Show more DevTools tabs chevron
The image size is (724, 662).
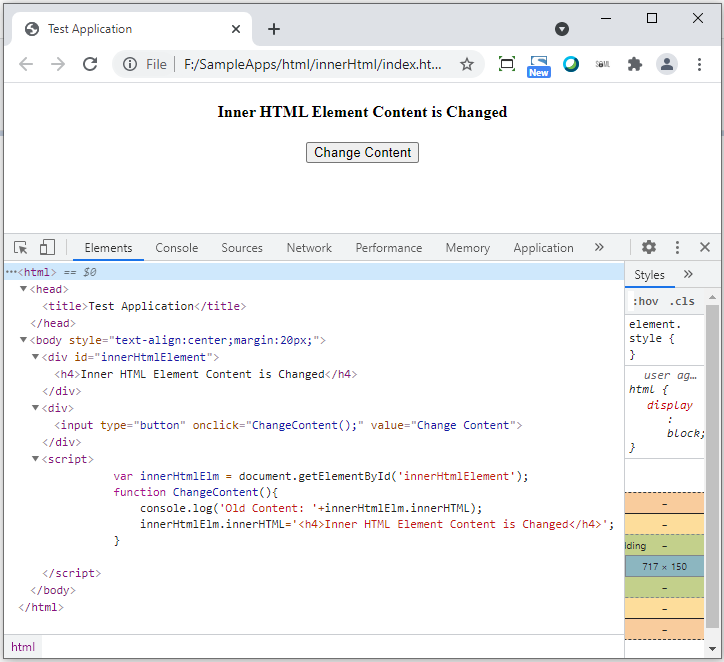(599, 247)
